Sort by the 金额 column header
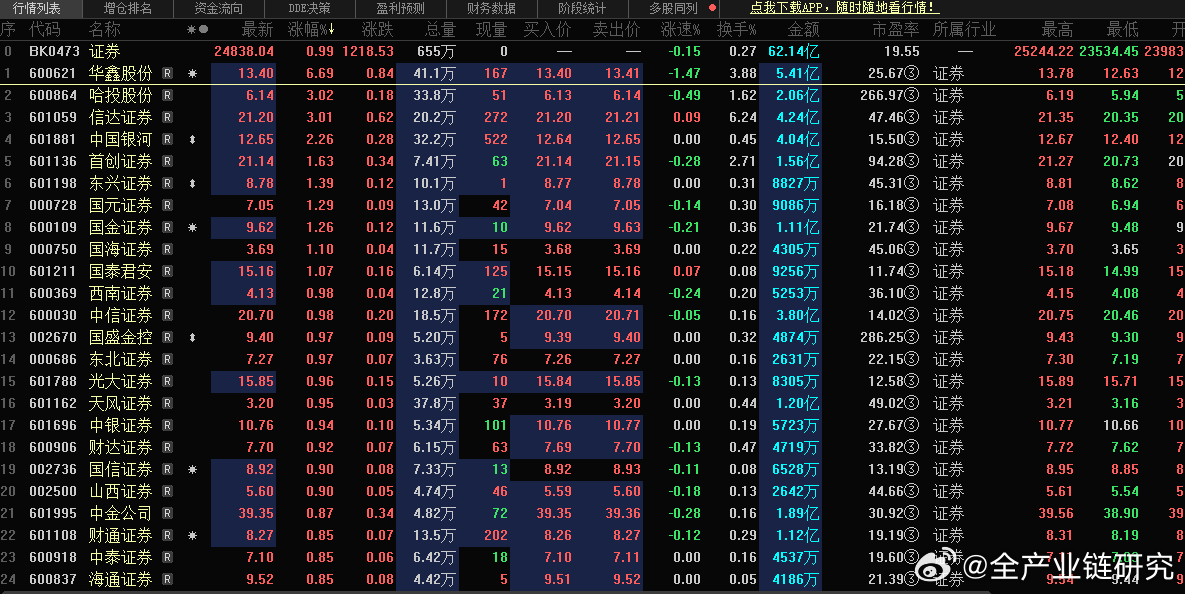This screenshot has height=594, width=1185. coord(803,29)
